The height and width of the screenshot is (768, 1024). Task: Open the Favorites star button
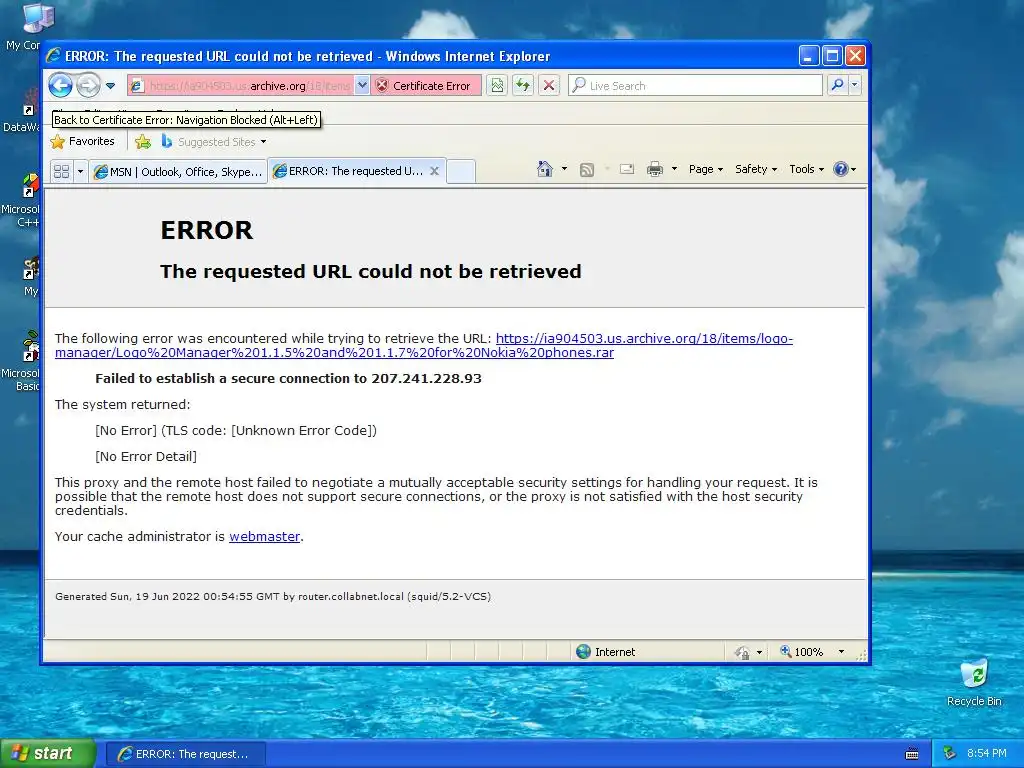click(x=83, y=141)
